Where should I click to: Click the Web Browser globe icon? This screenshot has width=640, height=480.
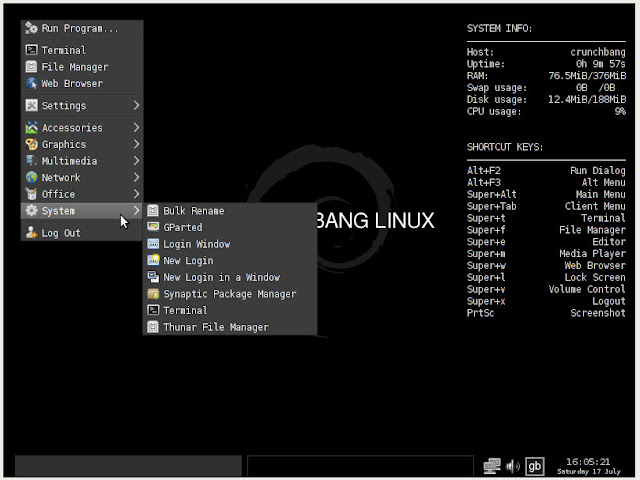coord(31,83)
